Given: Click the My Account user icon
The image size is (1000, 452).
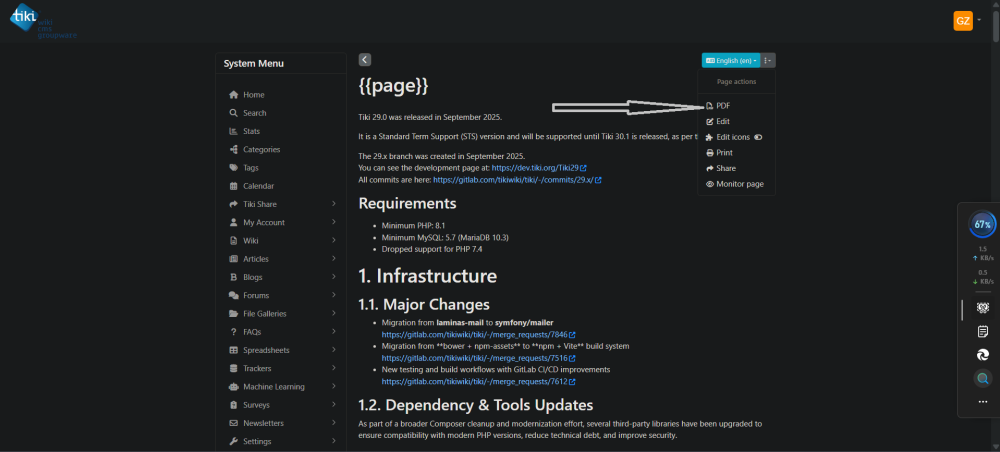Looking at the screenshot, I should [x=233, y=222].
